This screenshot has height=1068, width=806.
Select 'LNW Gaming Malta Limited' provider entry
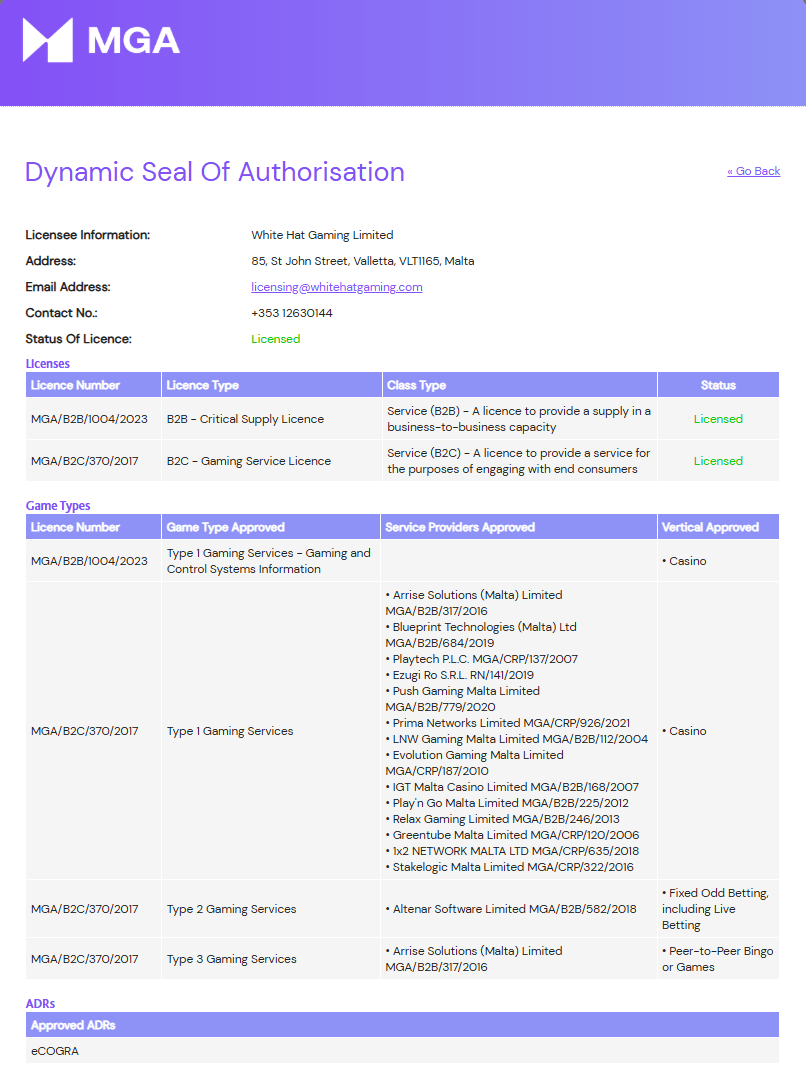516,739
